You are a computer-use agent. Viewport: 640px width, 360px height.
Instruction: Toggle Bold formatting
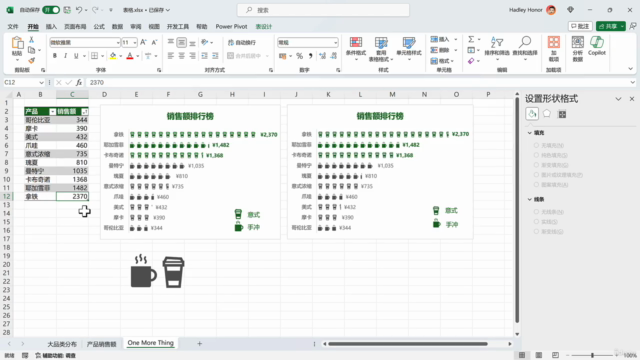[55, 56]
